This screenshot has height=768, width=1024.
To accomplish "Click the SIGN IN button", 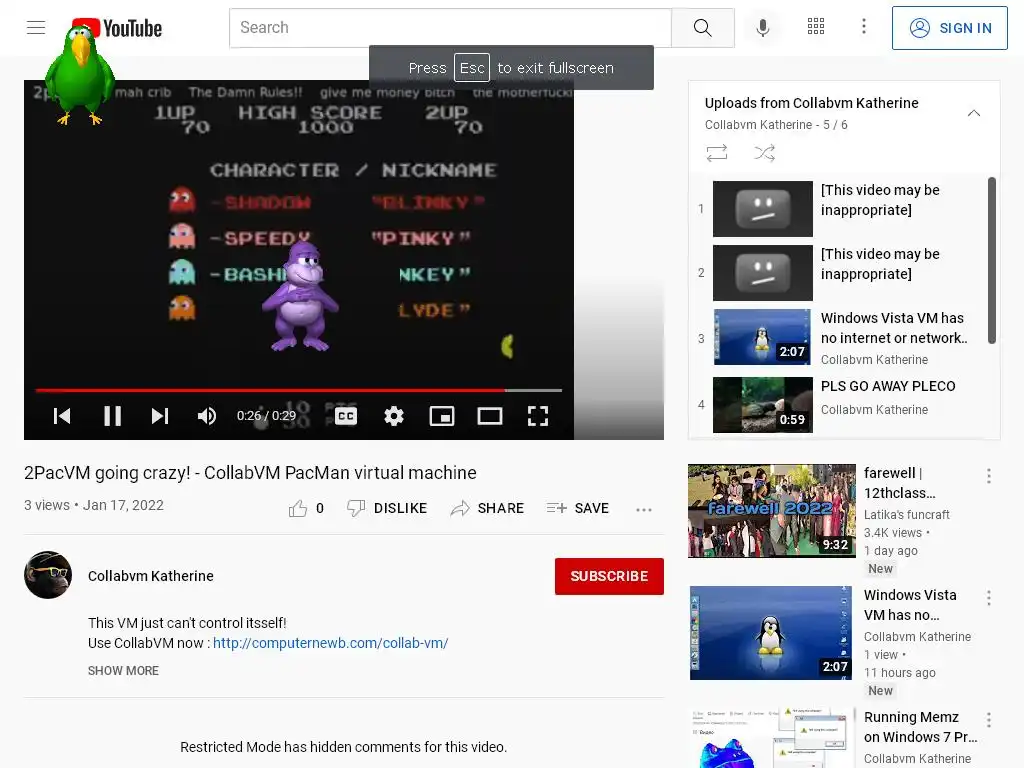I will tap(950, 28).
